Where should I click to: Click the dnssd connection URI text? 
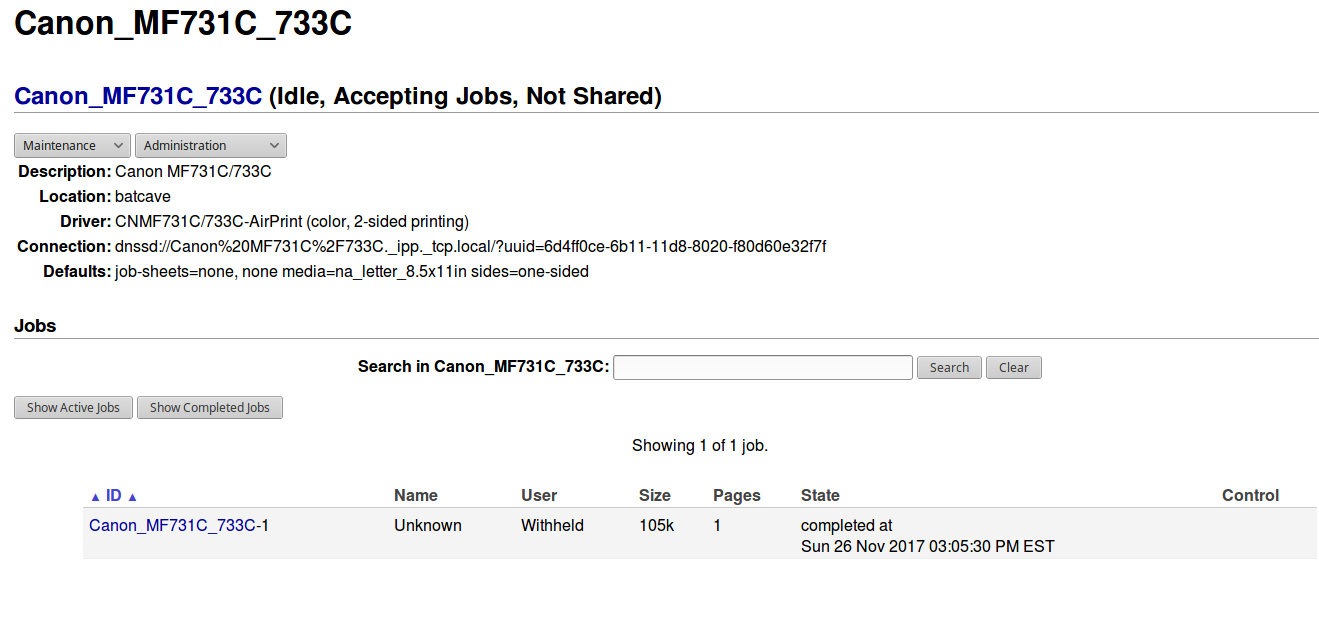(x=470, y=247)
